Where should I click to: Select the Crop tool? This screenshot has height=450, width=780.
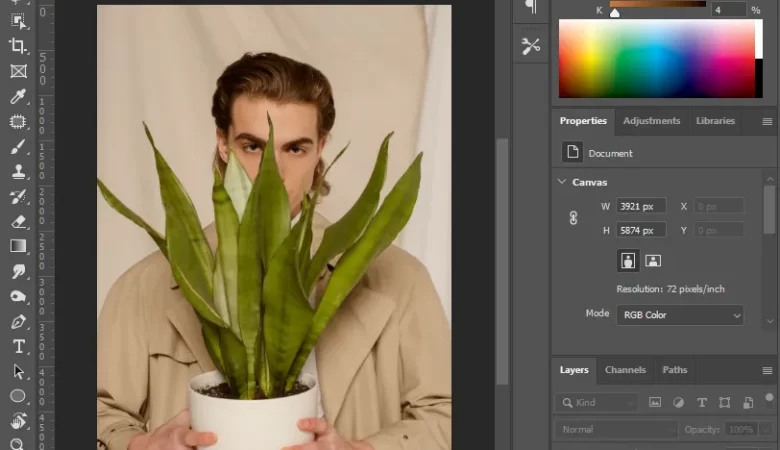pyautogui.click(x=18, y=46)
